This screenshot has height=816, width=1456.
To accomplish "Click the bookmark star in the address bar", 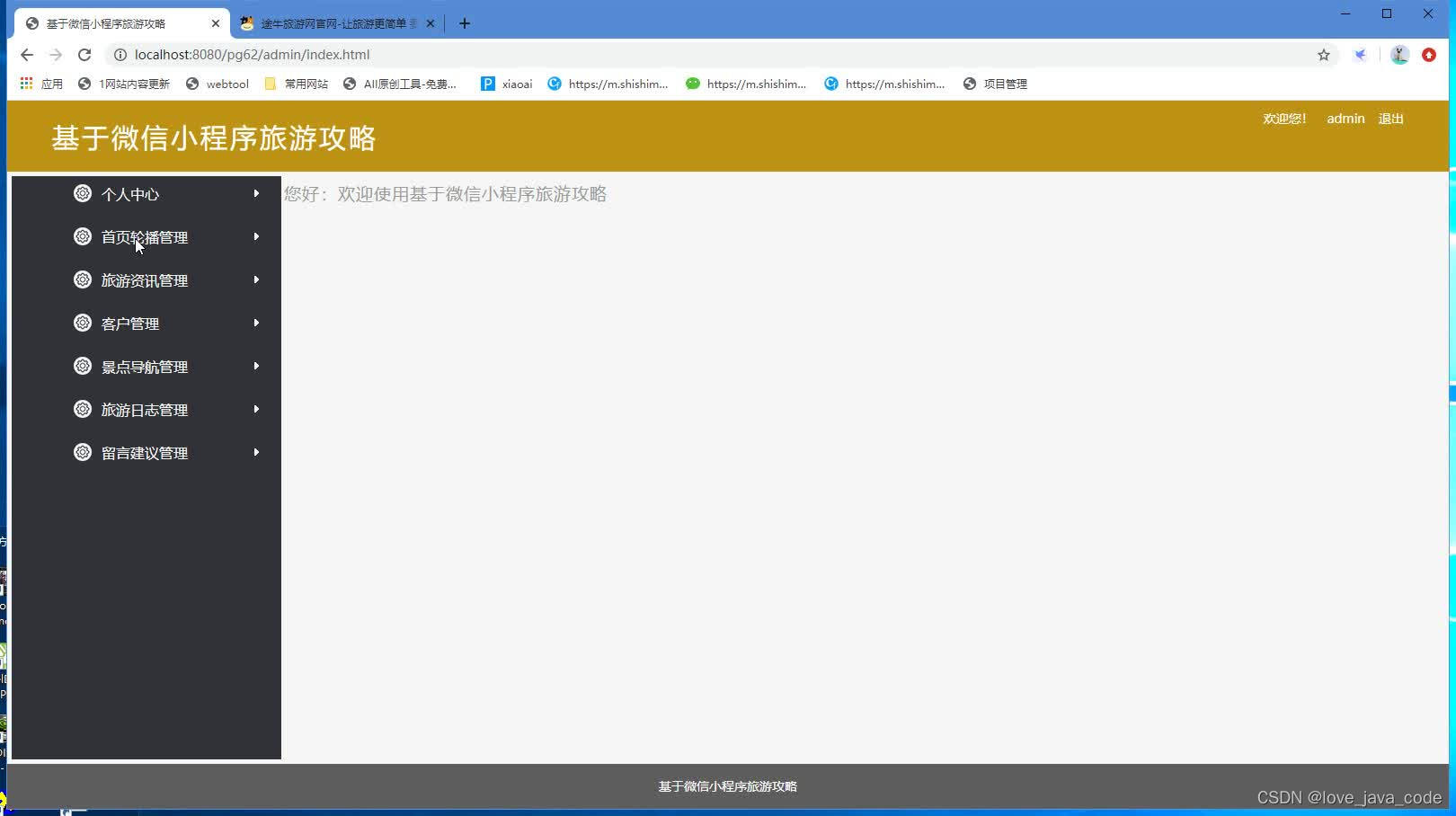I will [x=1323, y=55].
